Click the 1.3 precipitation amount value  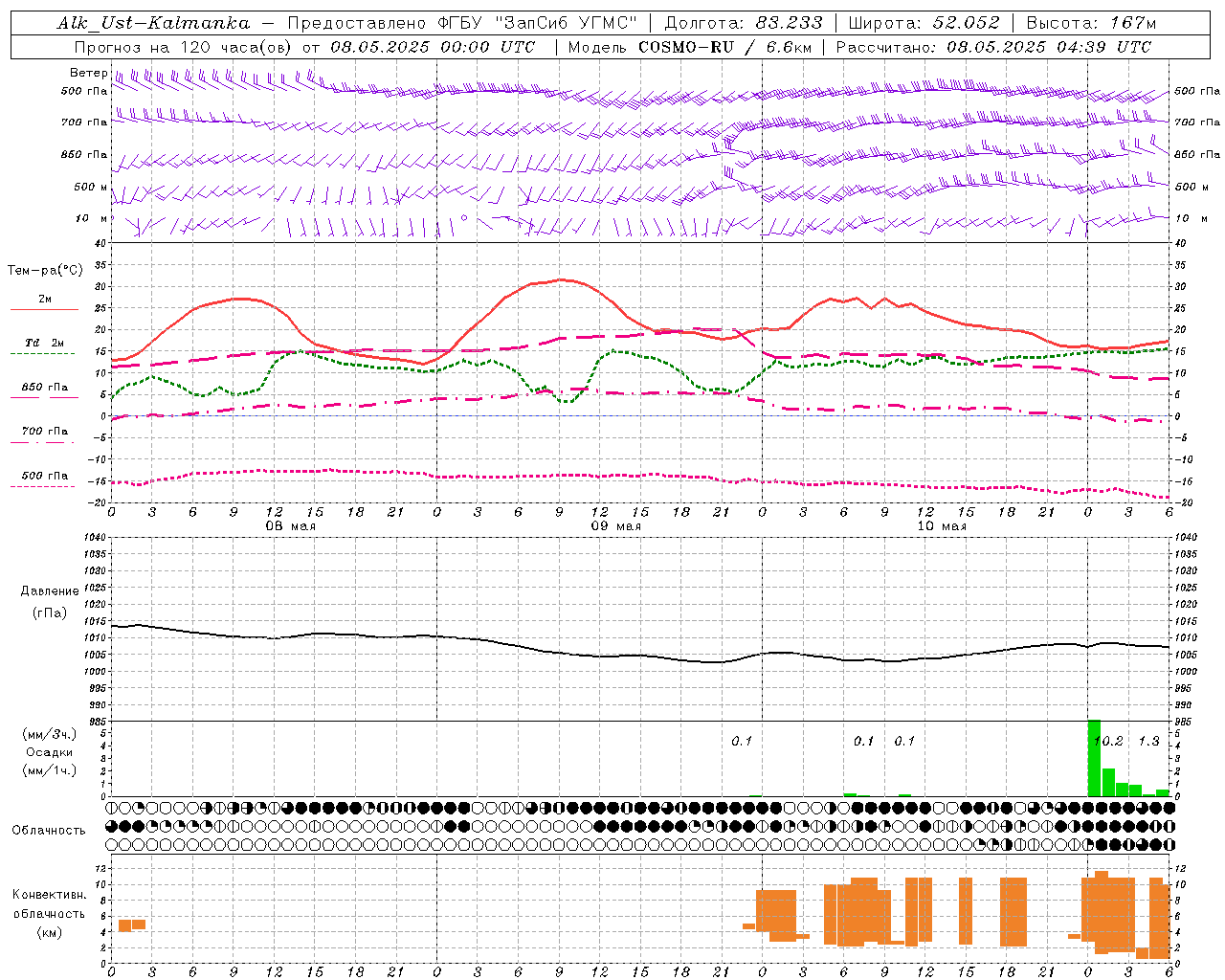[1148, 741]
